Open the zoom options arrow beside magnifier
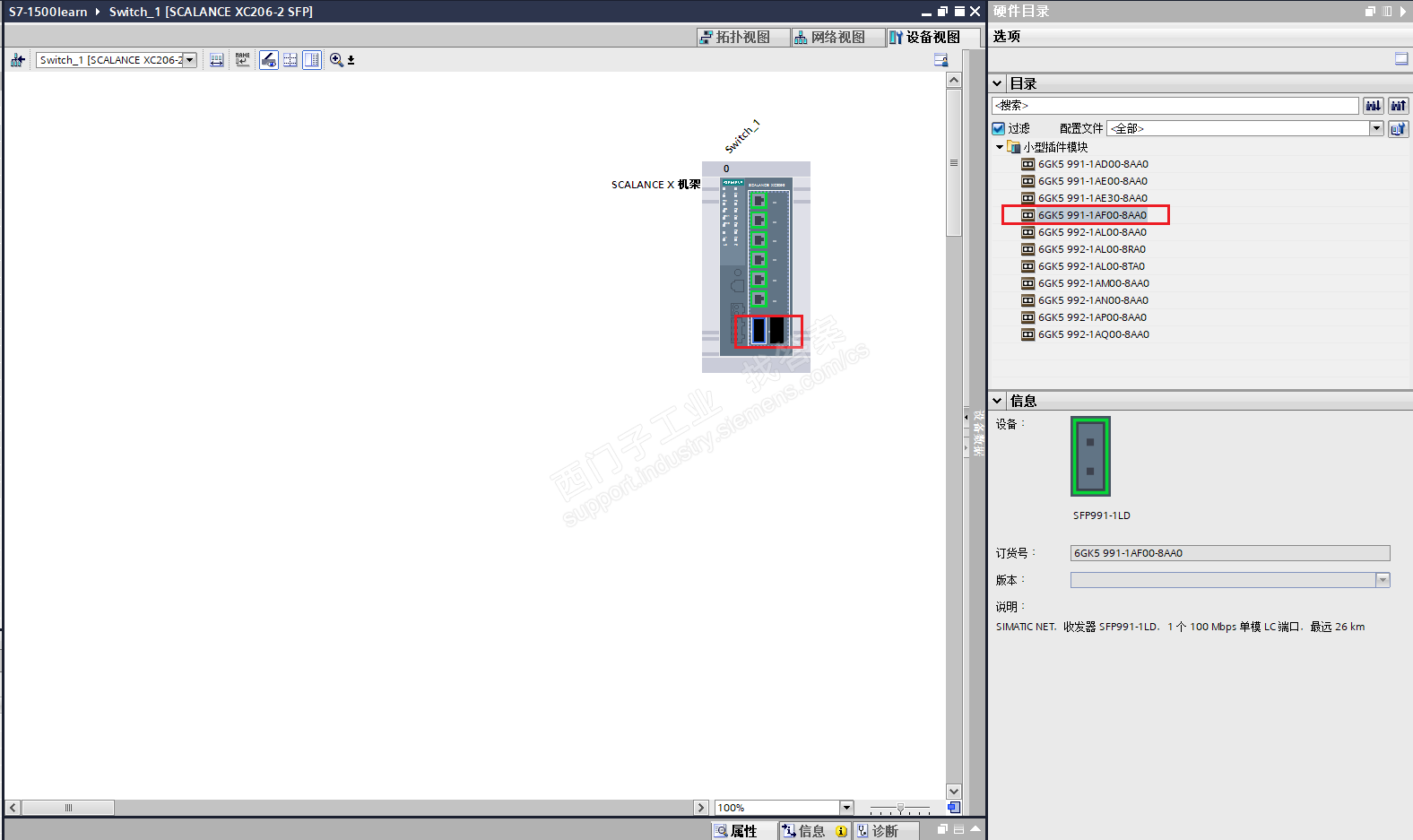 point(351,60)
